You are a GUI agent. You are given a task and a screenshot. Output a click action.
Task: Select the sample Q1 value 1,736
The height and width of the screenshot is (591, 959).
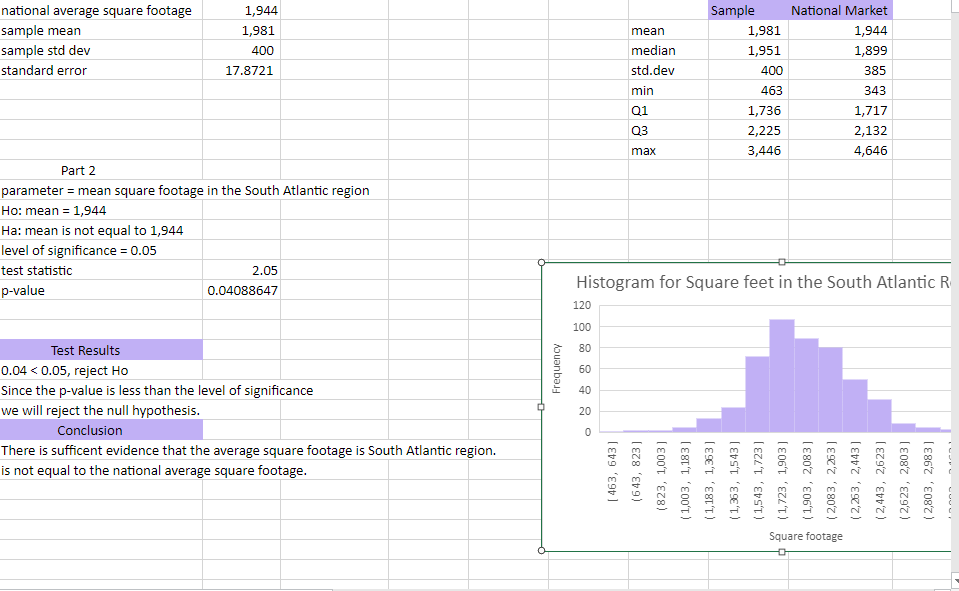click(x=748, y=110)
